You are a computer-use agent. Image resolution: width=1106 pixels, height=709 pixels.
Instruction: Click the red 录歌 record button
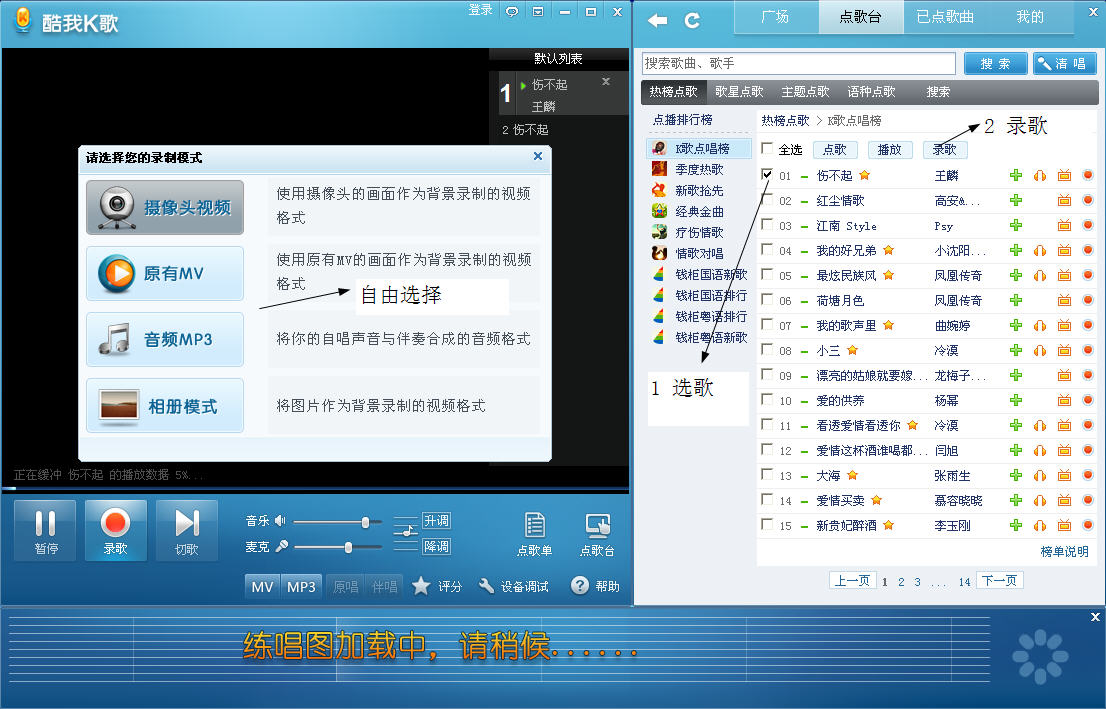point(115,530)
